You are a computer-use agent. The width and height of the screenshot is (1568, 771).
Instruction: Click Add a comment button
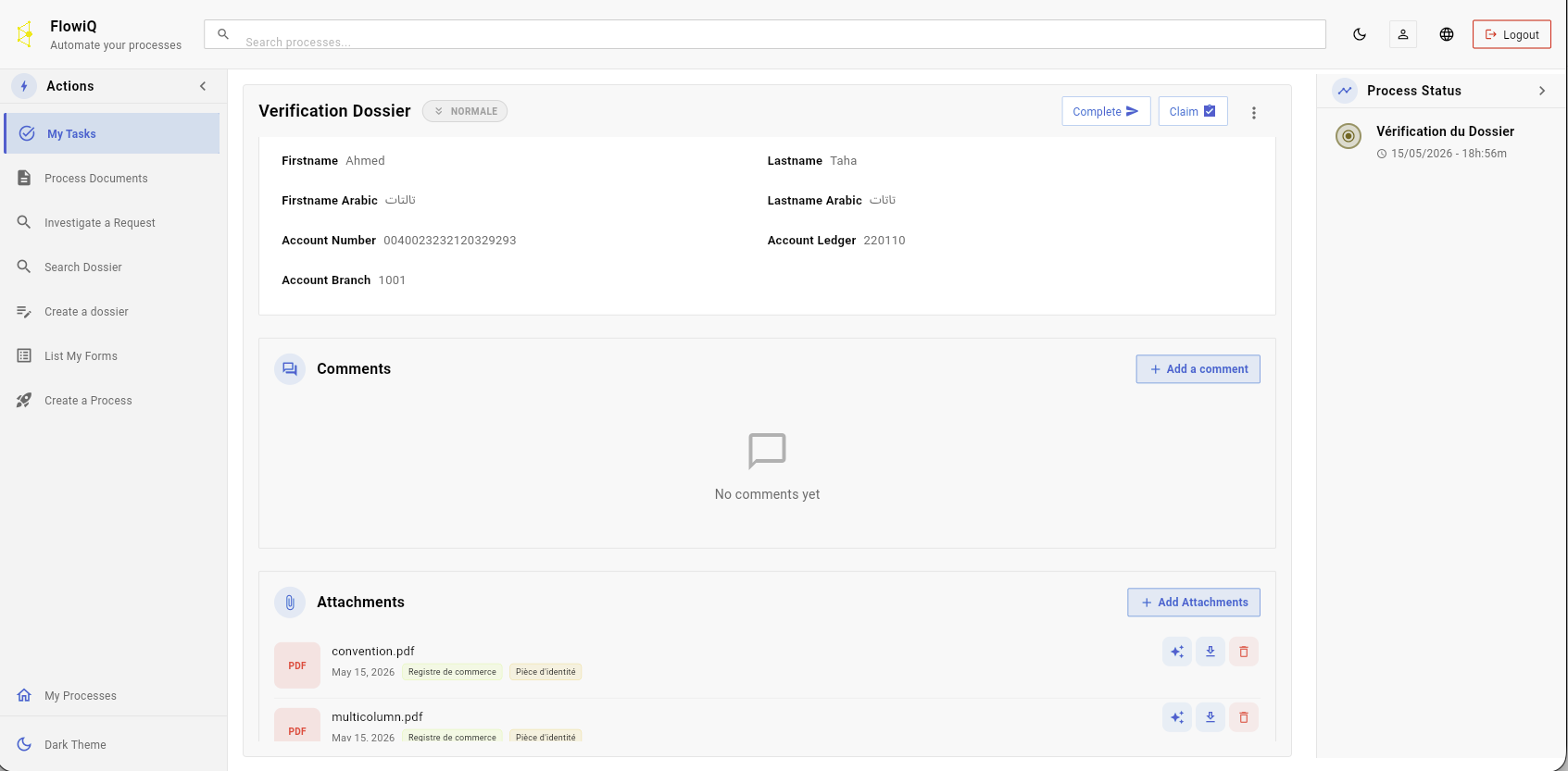1198,368
